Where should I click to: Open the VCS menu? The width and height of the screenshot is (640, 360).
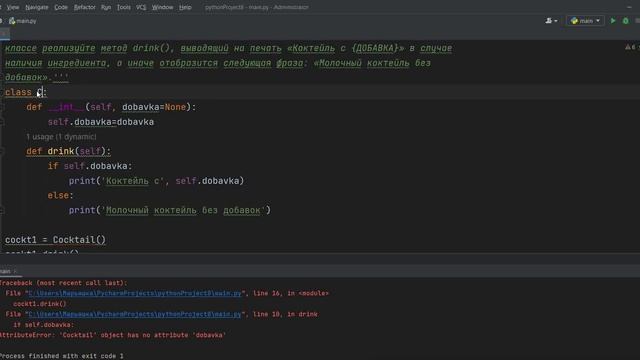pos(141,7)
